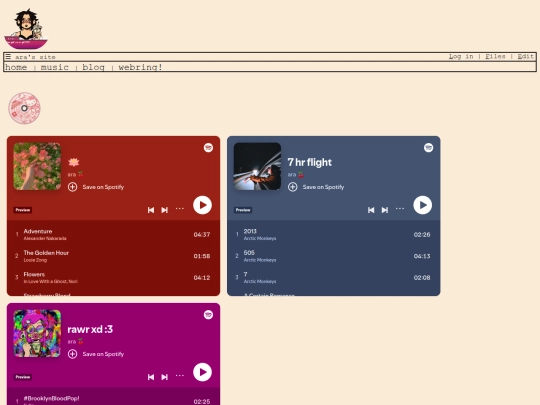Select track The Golden Hour
Viewport: 540px width, 405px height.
point(113,256)
